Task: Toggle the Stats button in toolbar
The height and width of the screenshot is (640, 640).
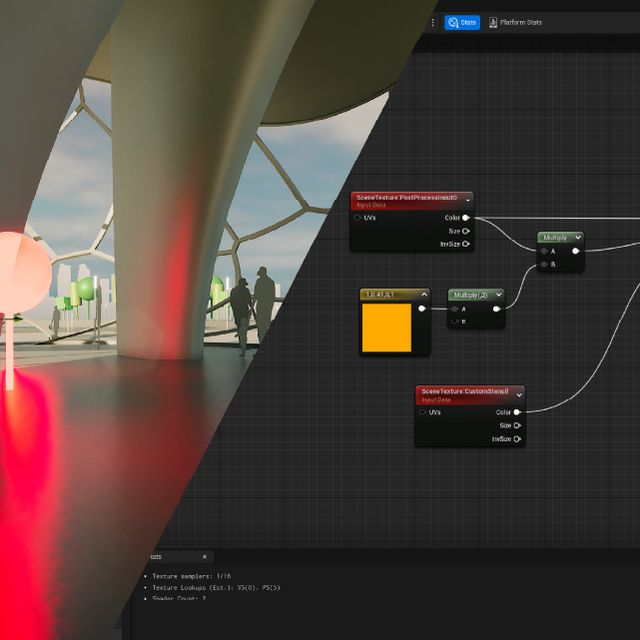Action: pyautogui.click(x=462, y=22)
